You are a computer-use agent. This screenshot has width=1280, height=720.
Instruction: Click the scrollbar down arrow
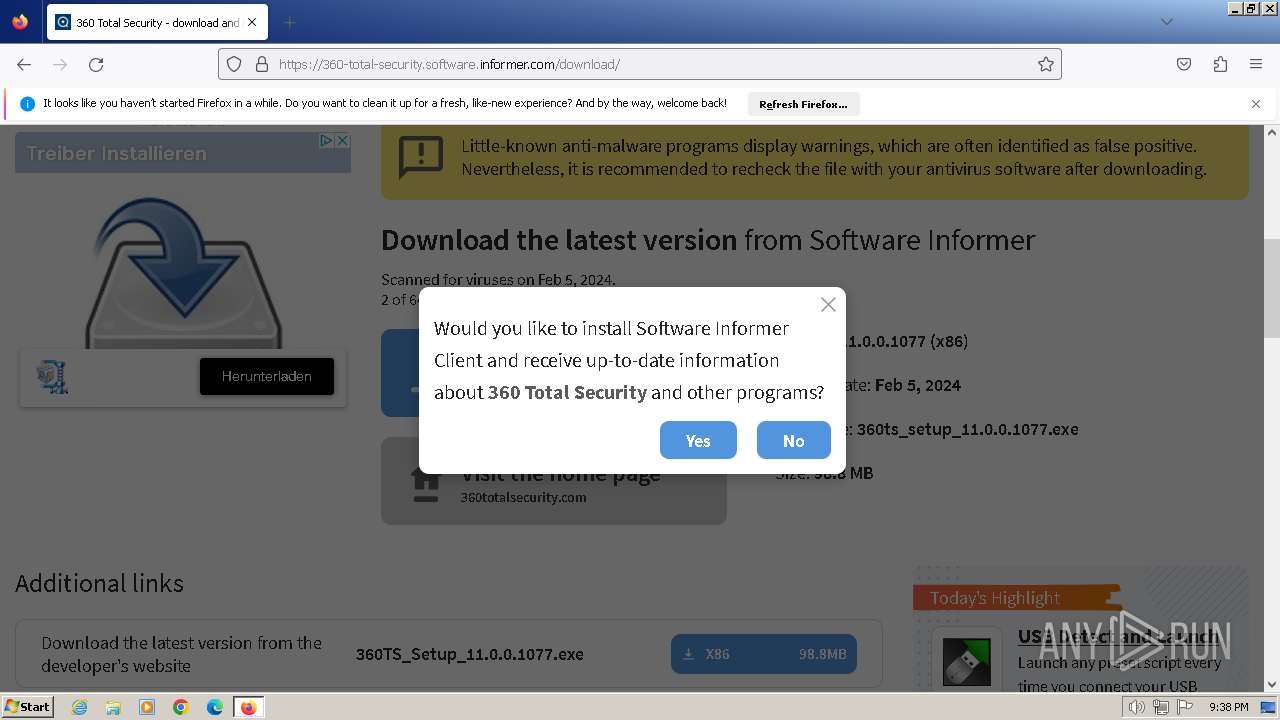pos(1272,685)
